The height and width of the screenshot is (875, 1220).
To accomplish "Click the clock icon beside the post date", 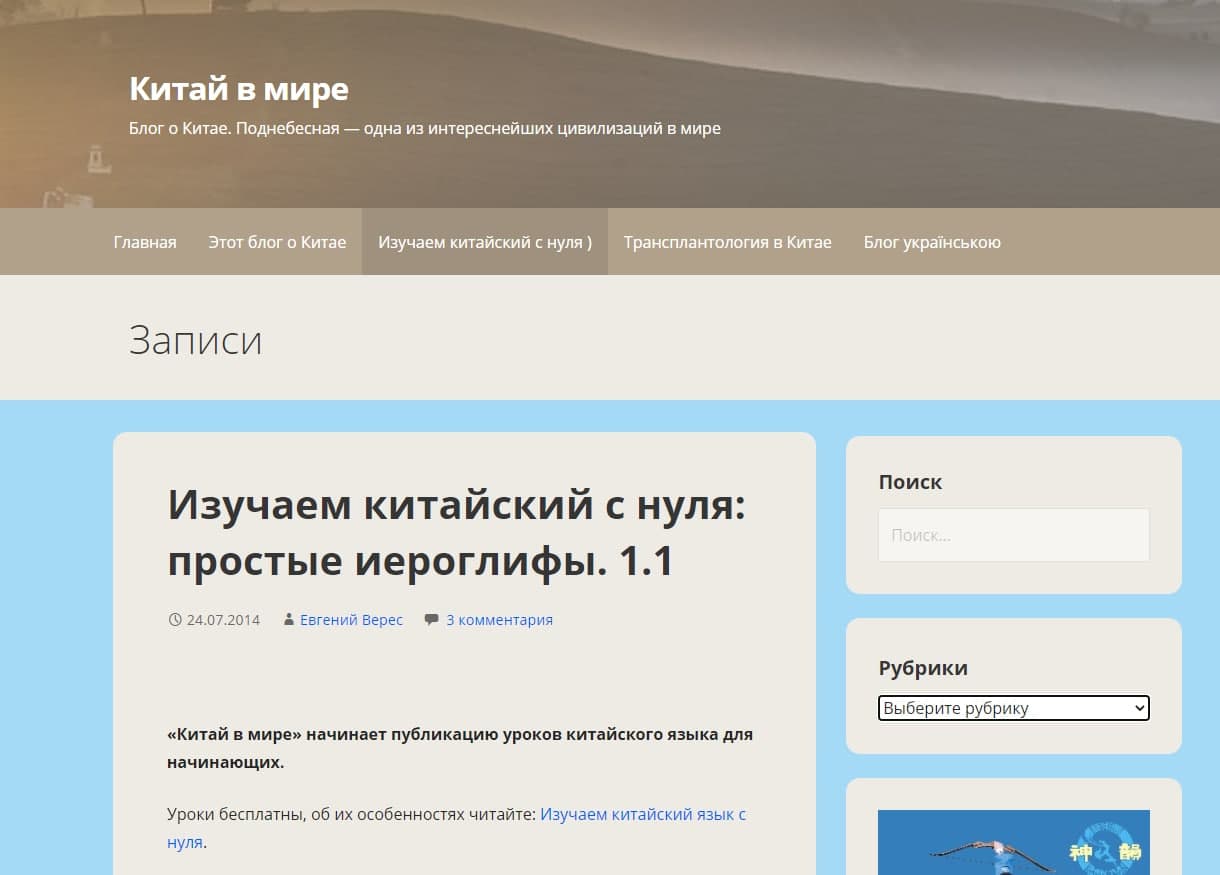I will [x=175, y=620].
